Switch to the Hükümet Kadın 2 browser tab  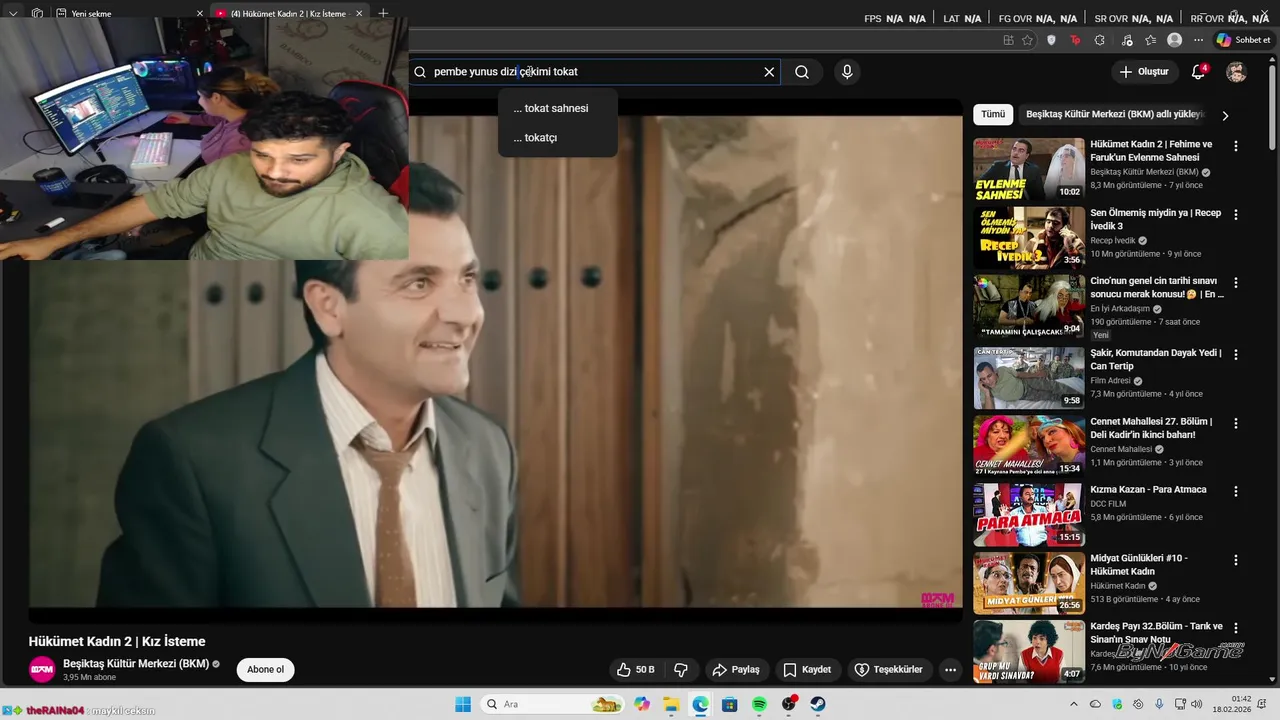[288, 14]
